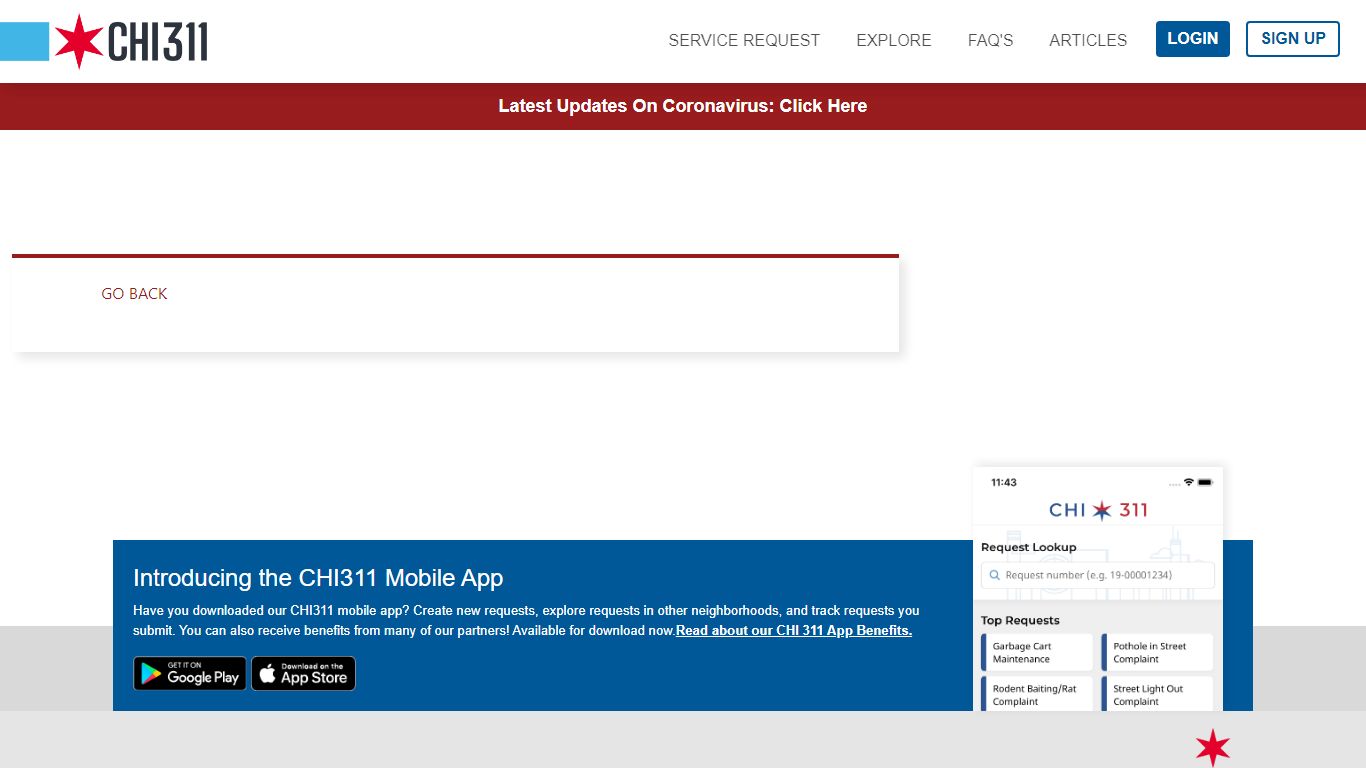This screenshot has width=1366, height=768.
Task: Click the Login button
Action: point(1193,39)
